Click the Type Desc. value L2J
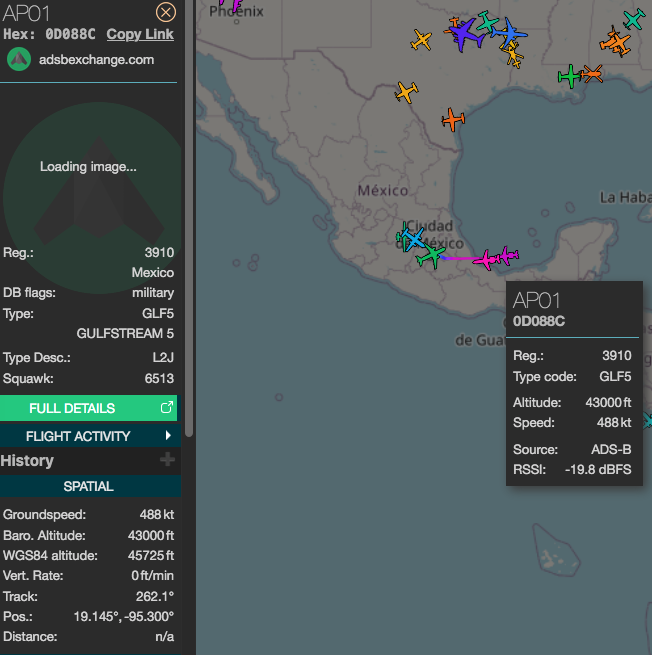Image resolution: width=652 pixels, height=655 pixels. point(163,358)
